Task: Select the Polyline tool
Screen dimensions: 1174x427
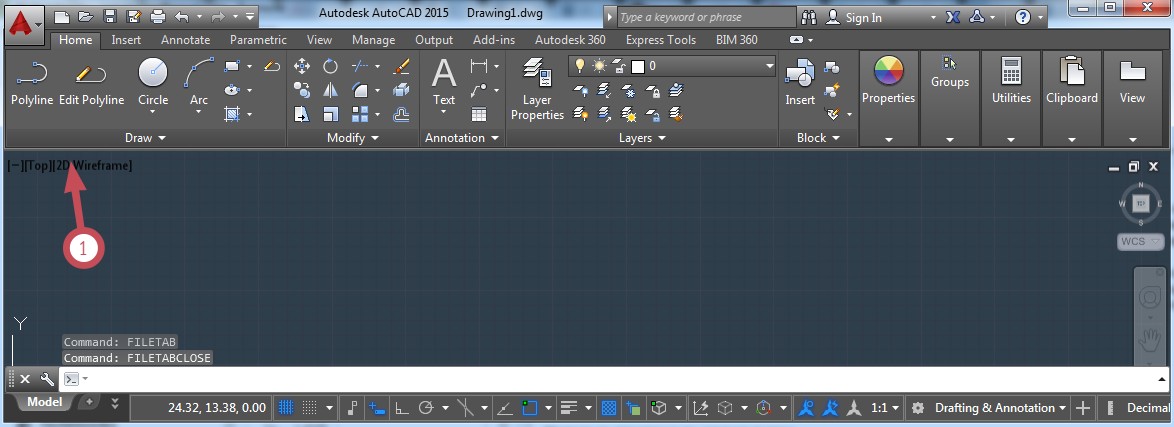Action: click(x=31, y=82)
